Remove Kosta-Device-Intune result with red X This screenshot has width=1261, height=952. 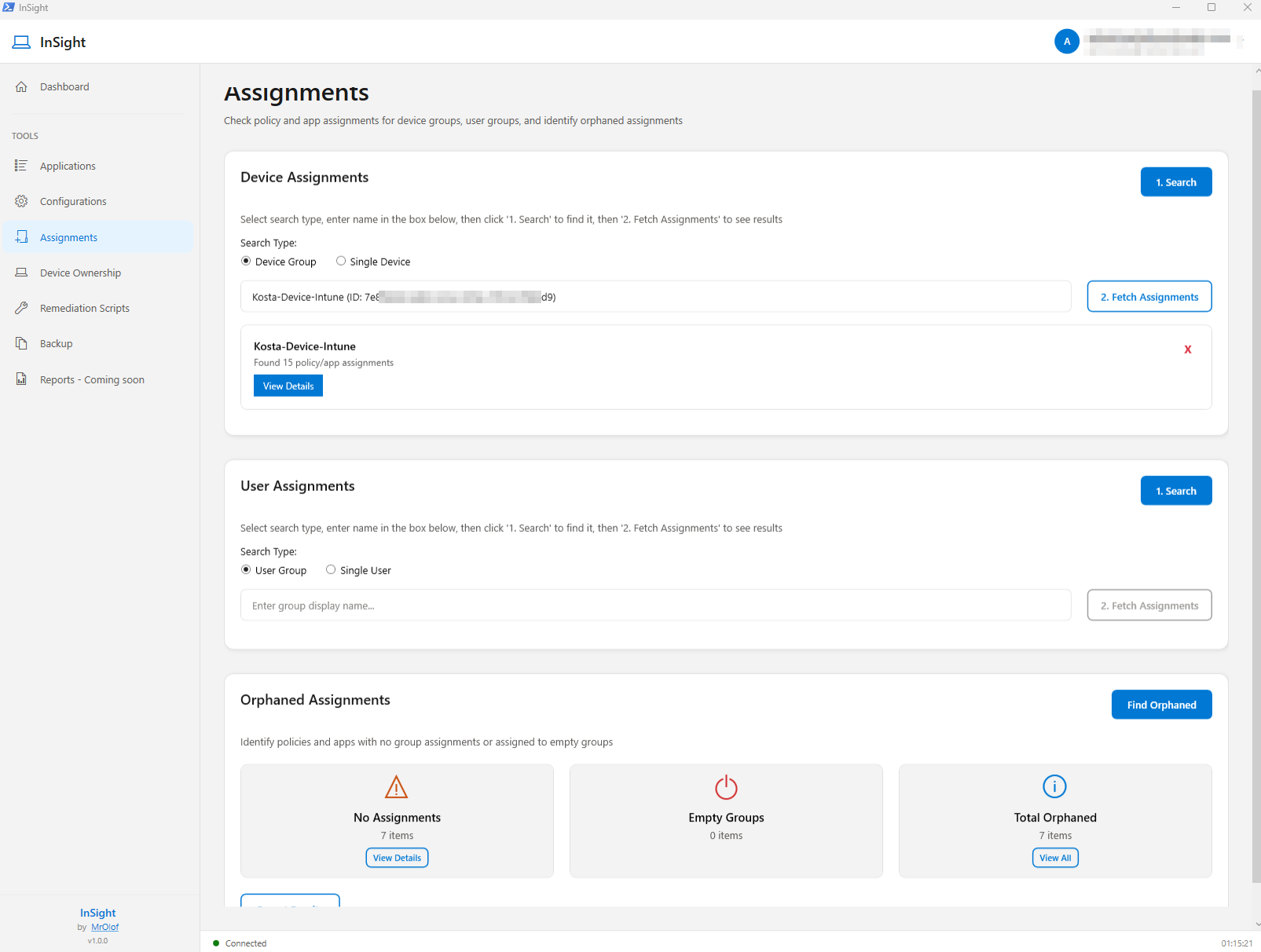pos(1188,350)
